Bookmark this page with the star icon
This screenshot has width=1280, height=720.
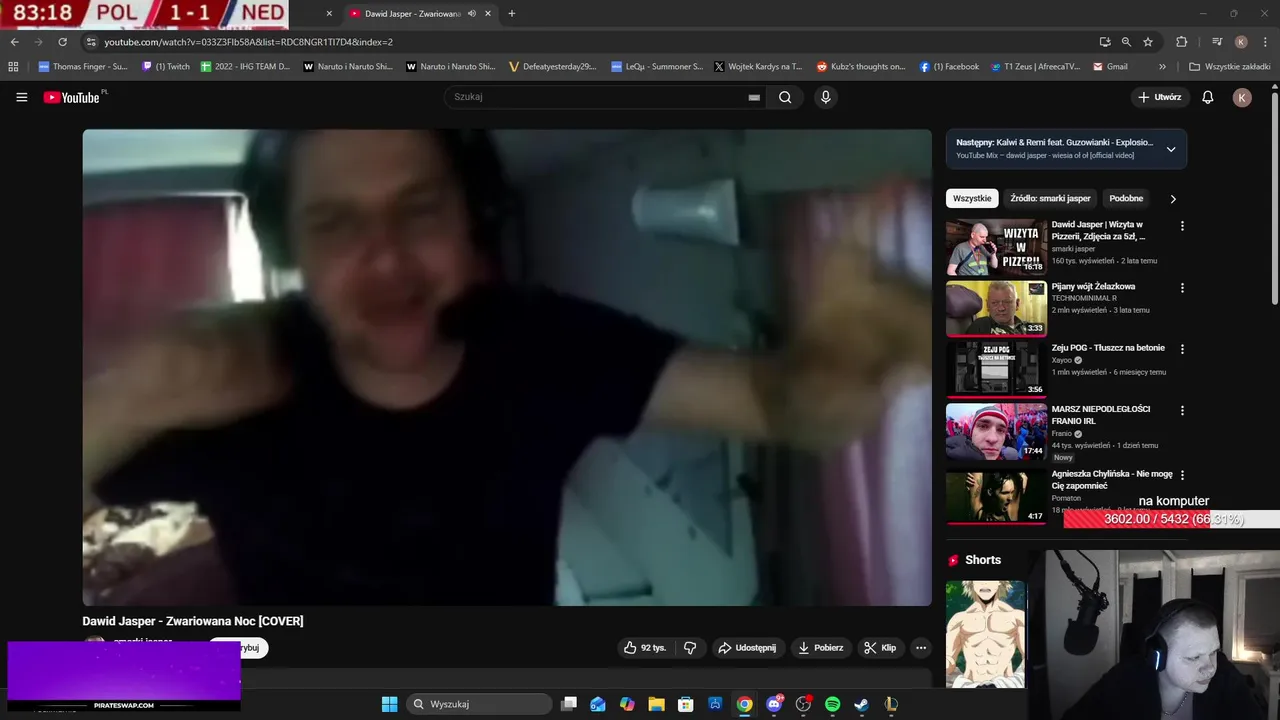1148,42
